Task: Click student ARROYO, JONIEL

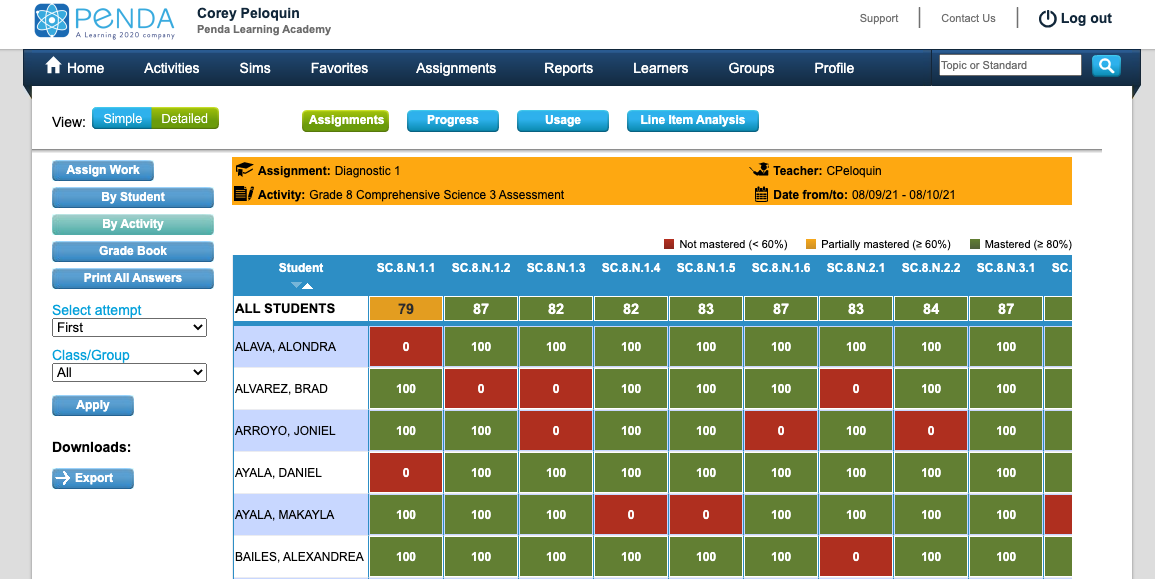Action: pyautogui.click(x=285, y=431)
